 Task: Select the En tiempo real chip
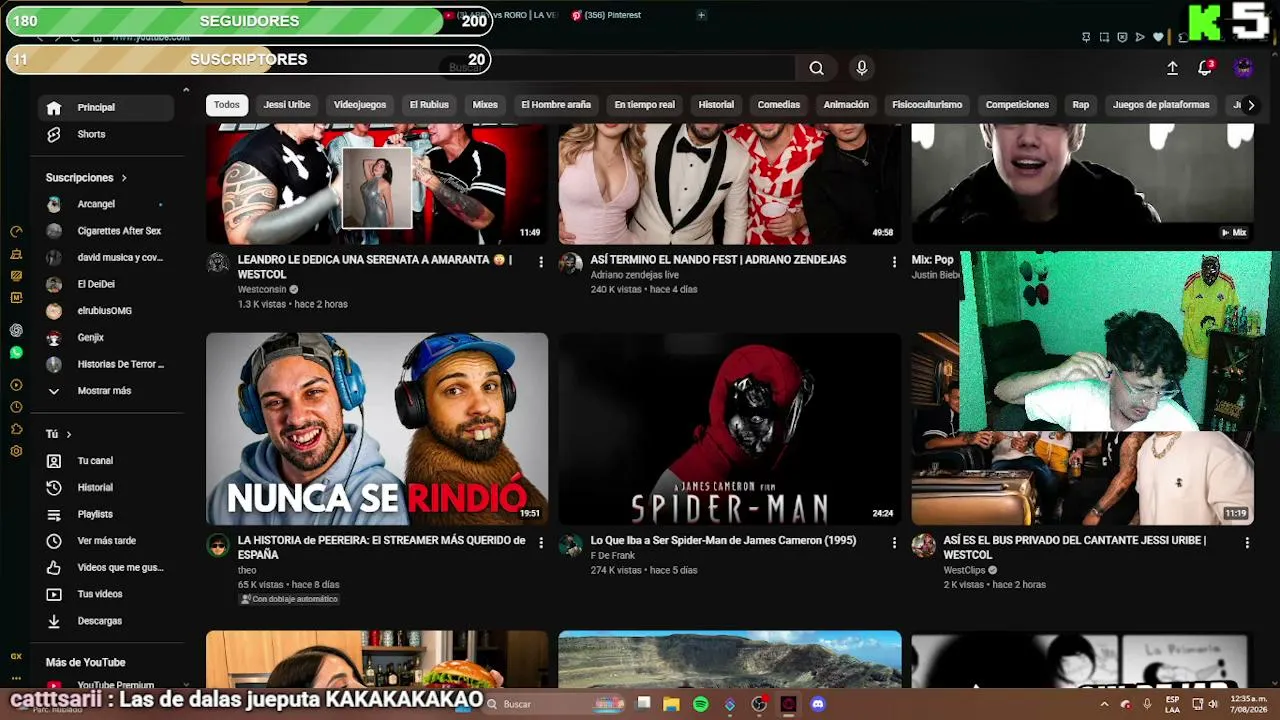(644, 105)
